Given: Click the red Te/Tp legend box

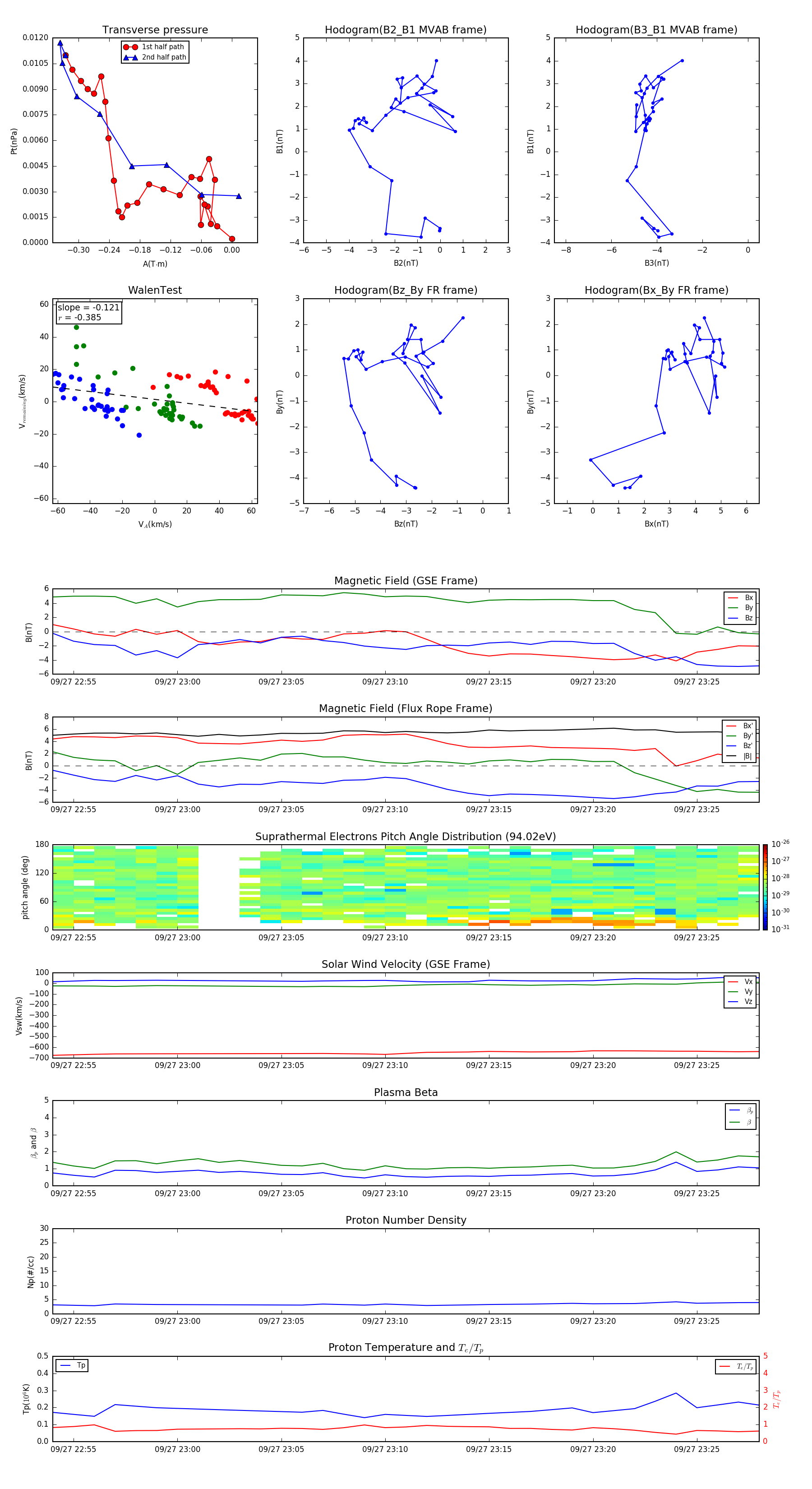Looking at the screenshot, I should click(x=736, y=1366).
